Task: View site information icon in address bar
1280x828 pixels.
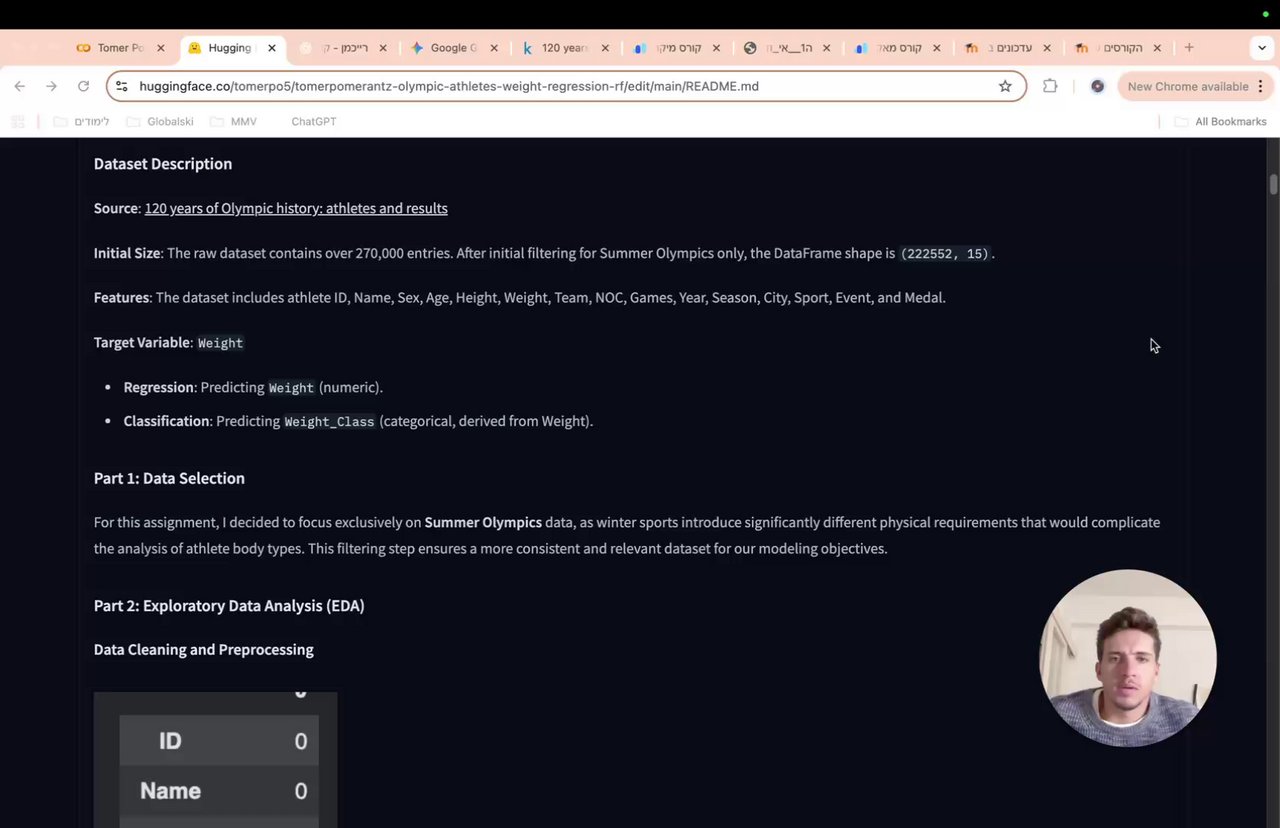Action: click(x=122, y=86)
